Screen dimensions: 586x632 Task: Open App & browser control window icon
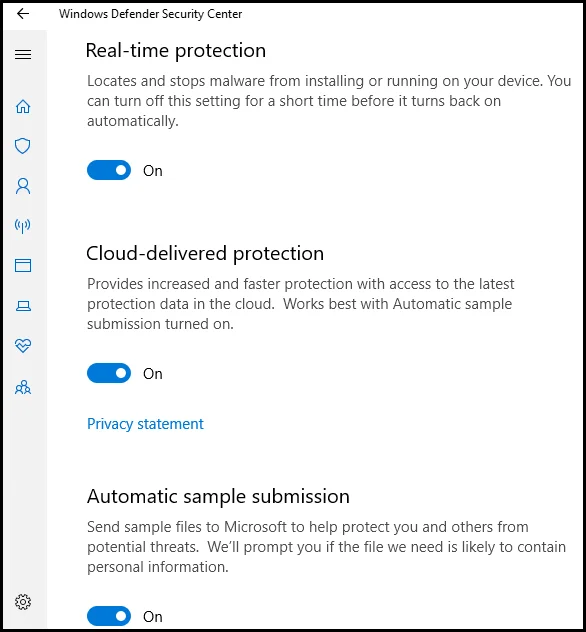(23, 265)
